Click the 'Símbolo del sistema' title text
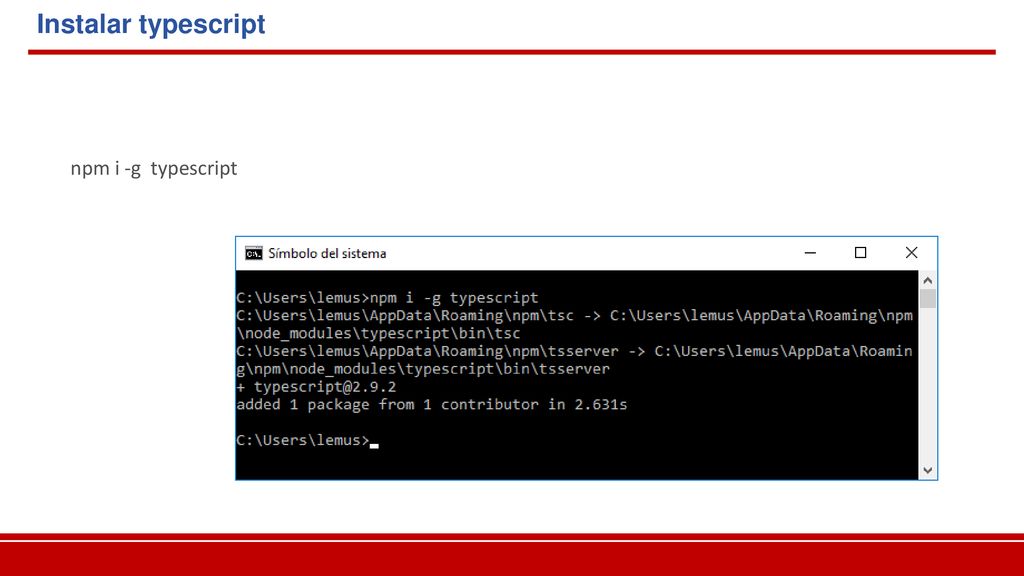 327,253
